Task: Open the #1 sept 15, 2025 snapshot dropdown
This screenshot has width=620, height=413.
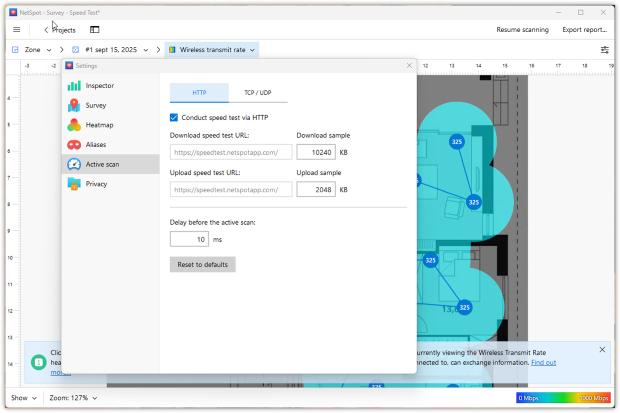Action: pos(117,49)
